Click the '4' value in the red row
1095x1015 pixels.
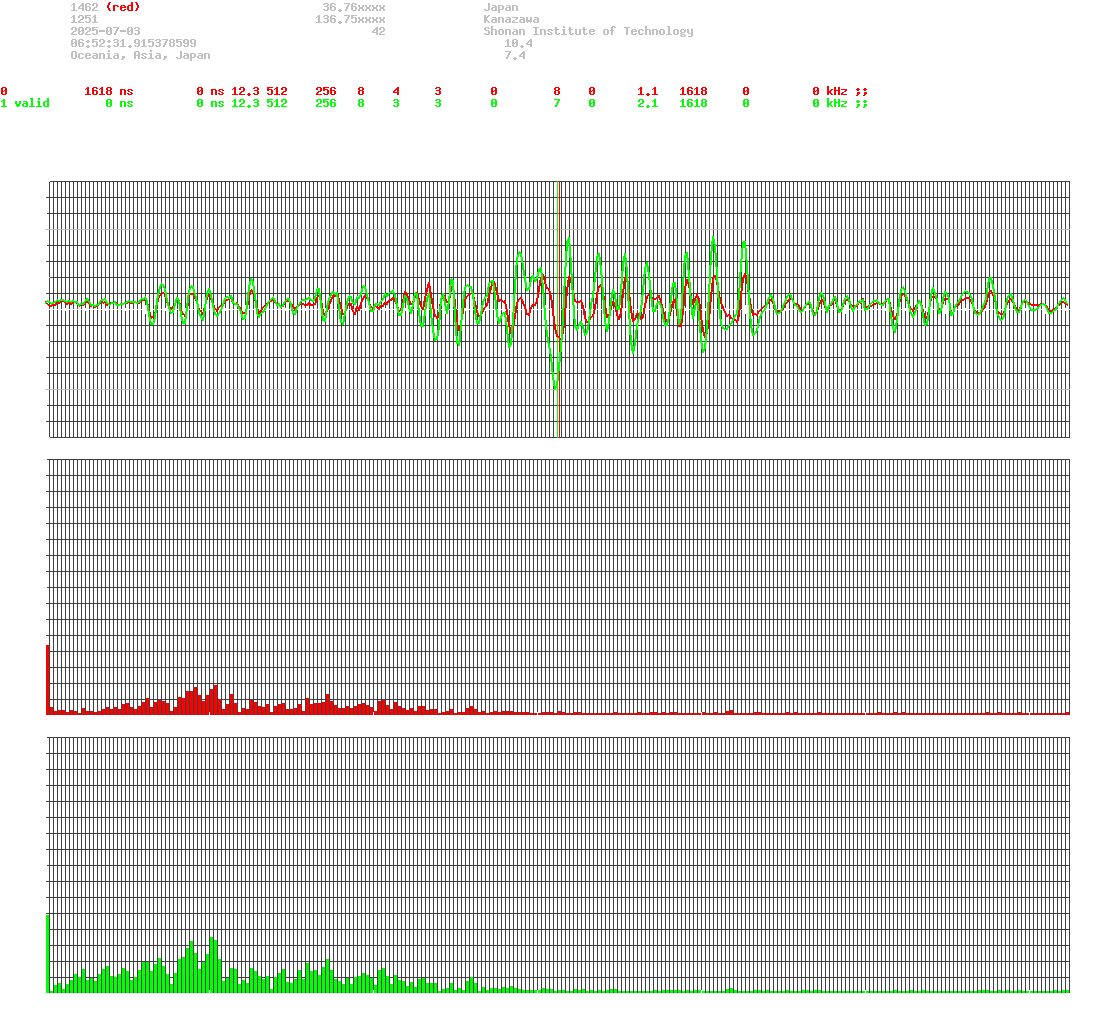click(396, 91)
